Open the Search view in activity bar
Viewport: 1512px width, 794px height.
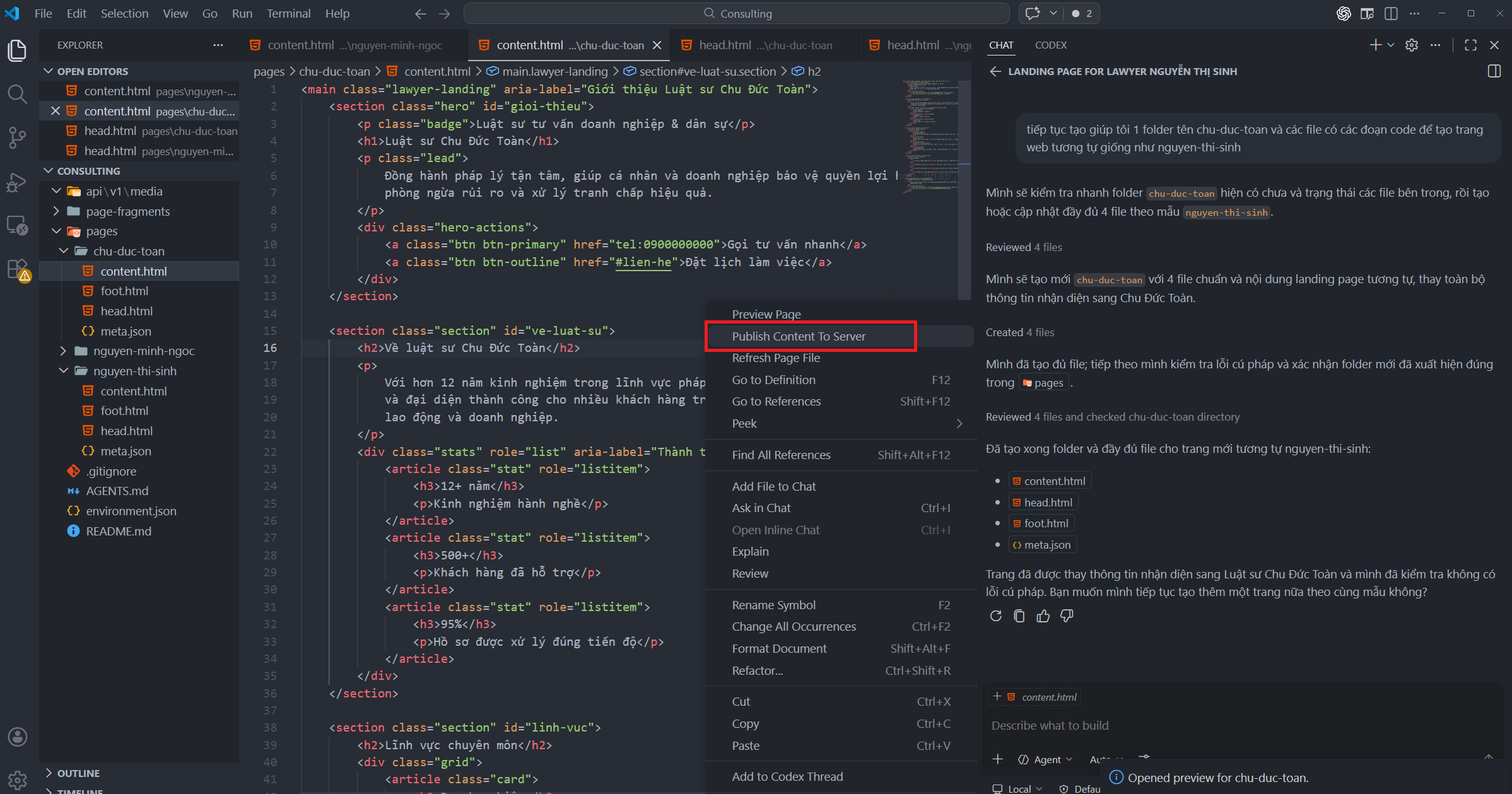[17, 95]
